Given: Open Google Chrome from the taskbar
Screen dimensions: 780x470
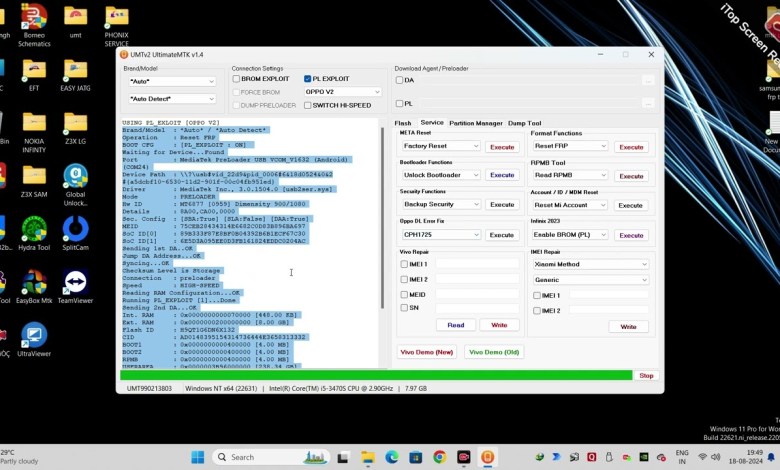Looking at the screenshot, I should (x=439, y=457).
